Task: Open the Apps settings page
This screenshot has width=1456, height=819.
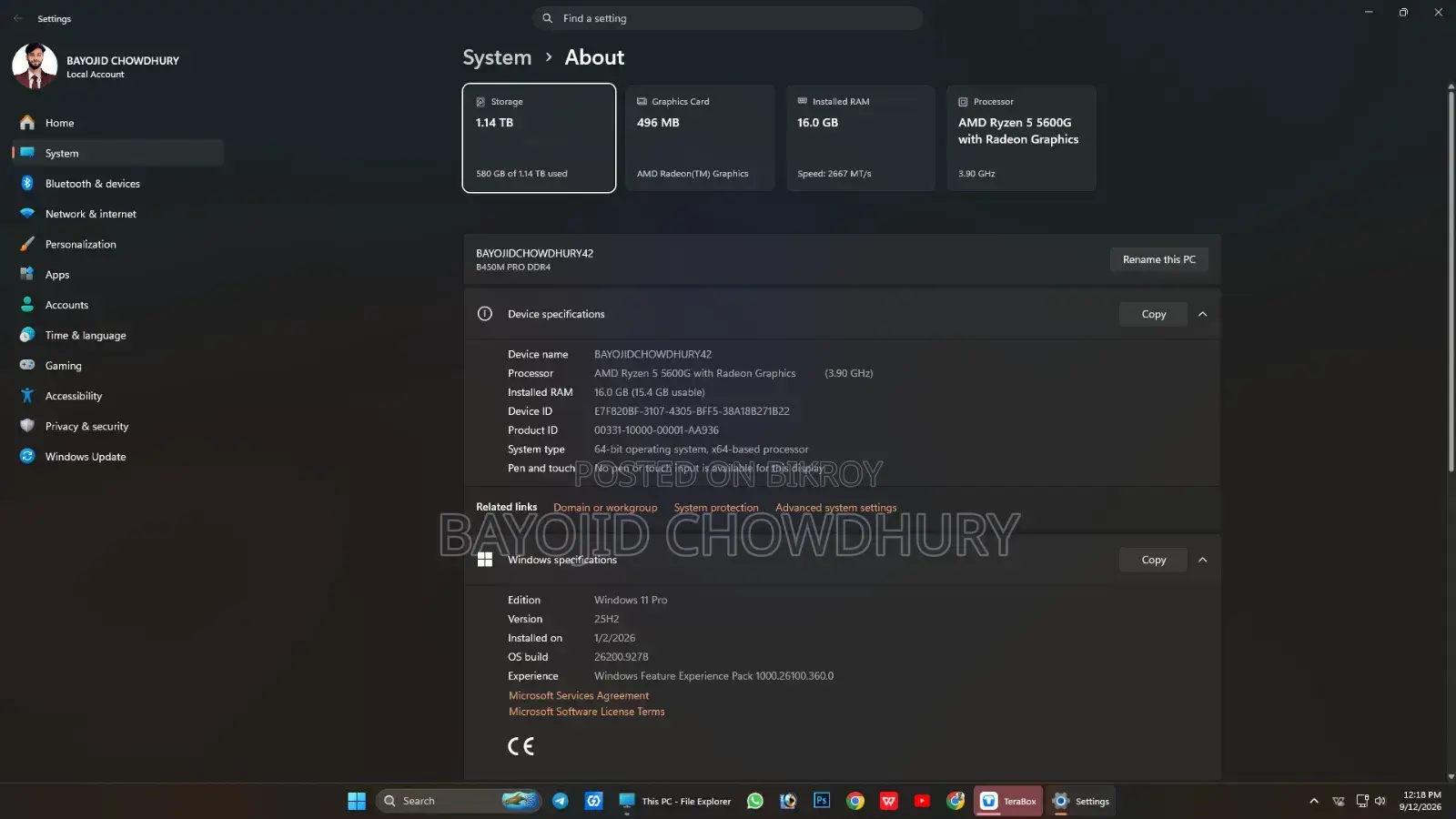Action: tap(116, 275)
